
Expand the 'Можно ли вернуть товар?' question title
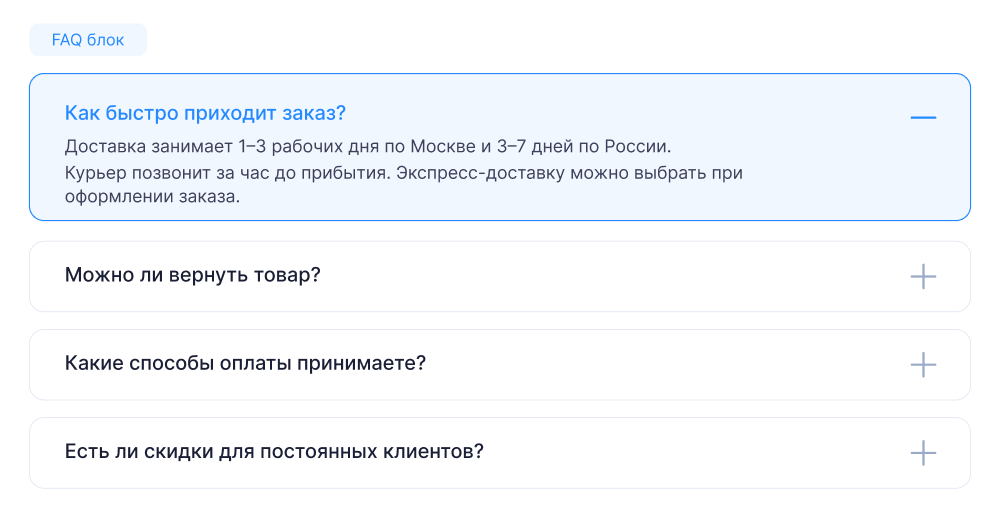192,275
